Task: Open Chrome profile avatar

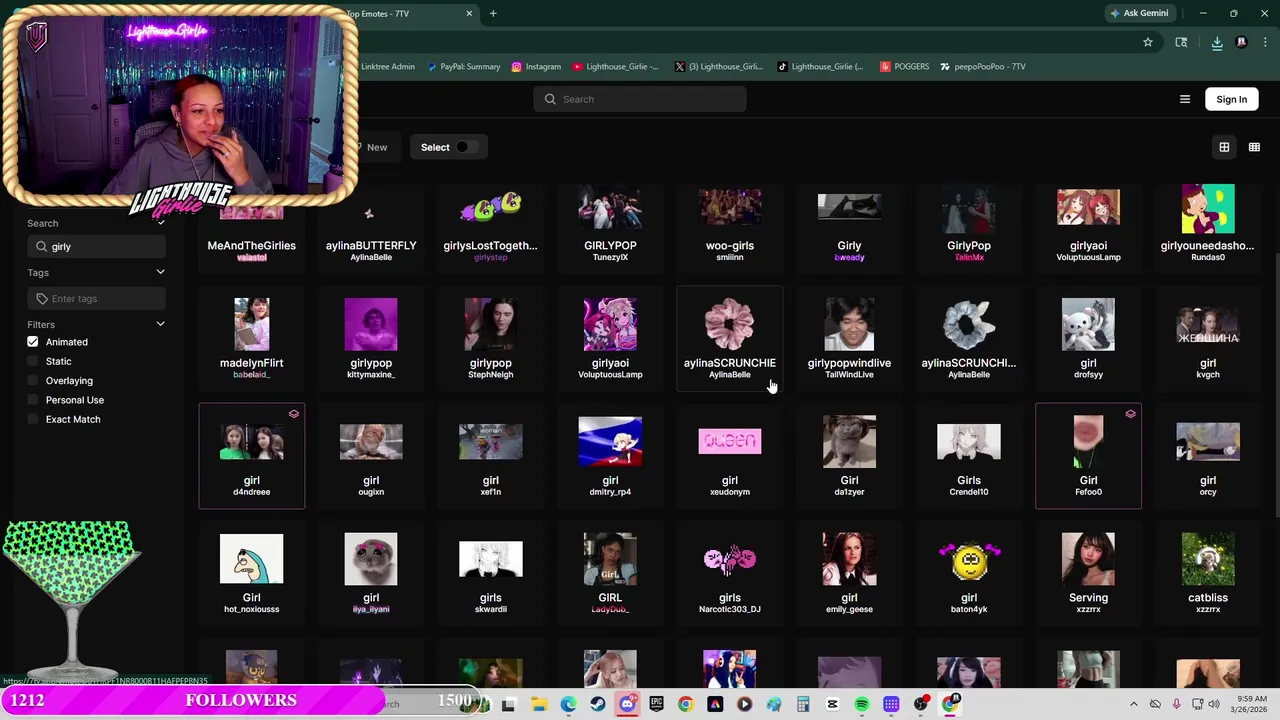Action: [x=1241, y=42]
